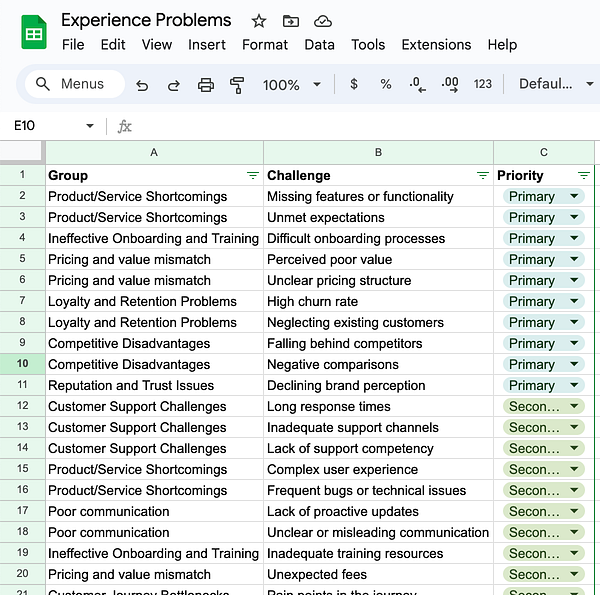The height and width of the screenshot is (595, 600).
Task: Open Priority dropdown for Unexpected fees row
Action: pos(574,574)
